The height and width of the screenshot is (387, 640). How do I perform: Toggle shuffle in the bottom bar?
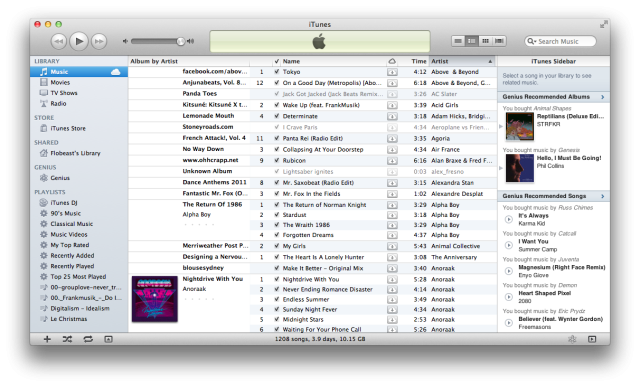click(x=67, y=339)
